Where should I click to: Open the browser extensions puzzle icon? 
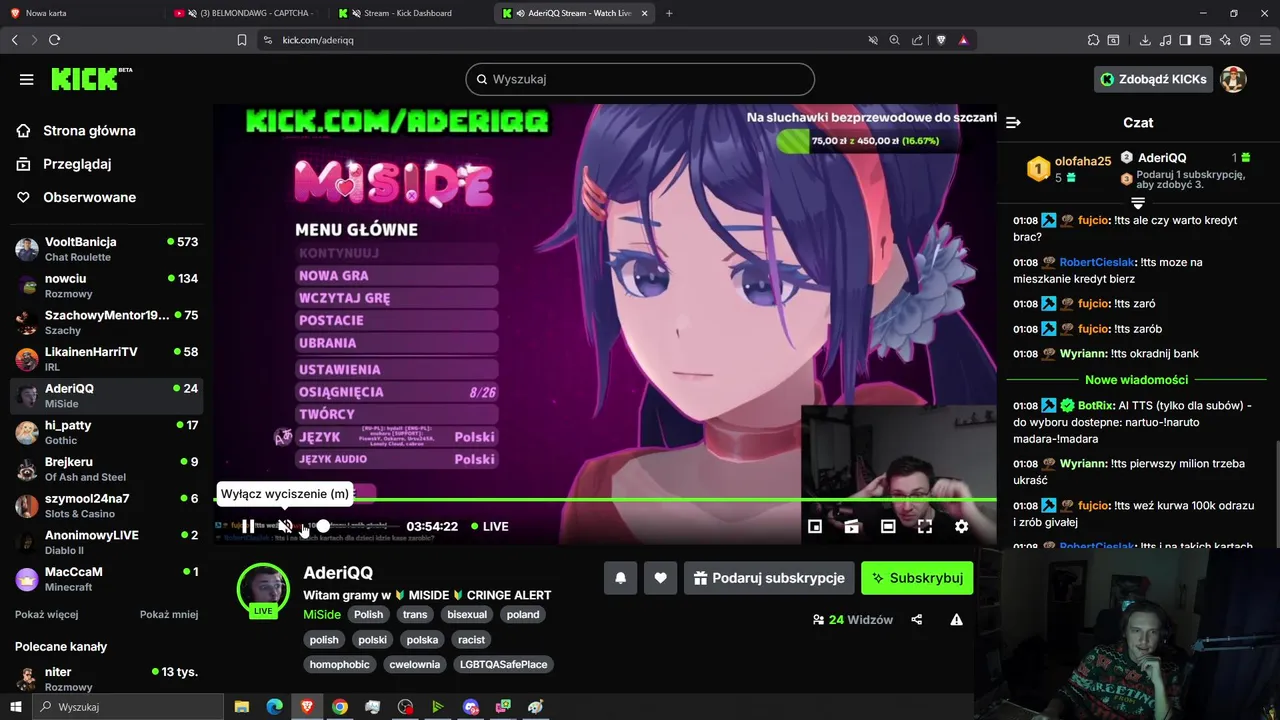tap(1093, 40)
